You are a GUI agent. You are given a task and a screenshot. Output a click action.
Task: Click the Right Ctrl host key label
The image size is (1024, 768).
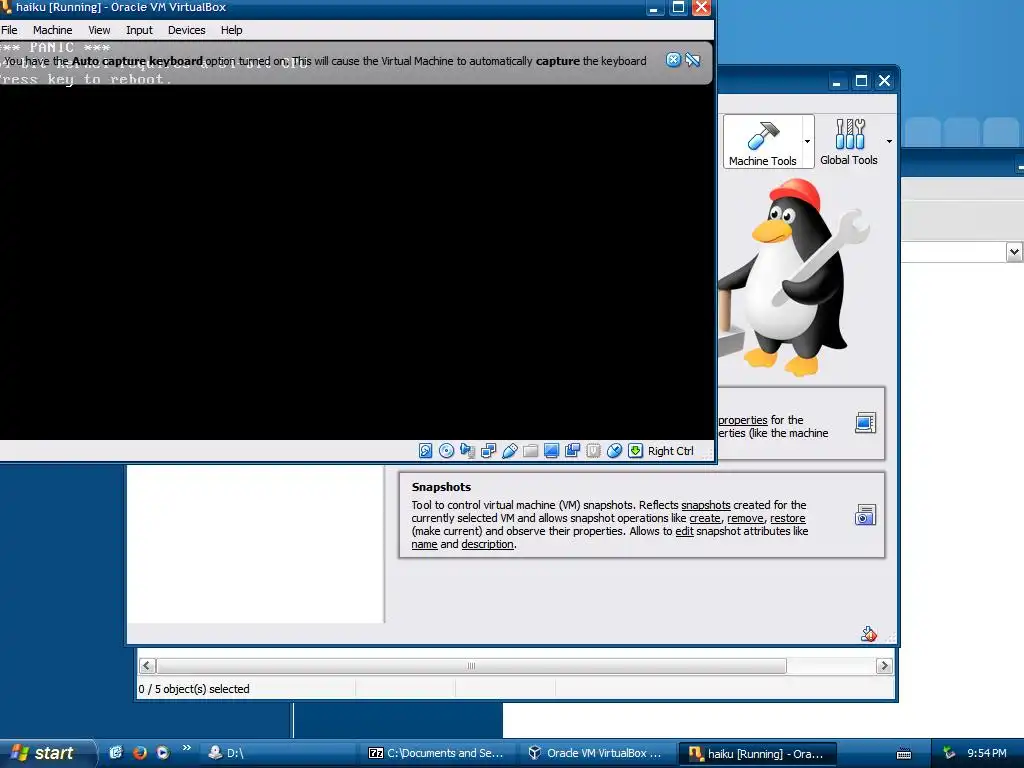click(x=671, y=451)
